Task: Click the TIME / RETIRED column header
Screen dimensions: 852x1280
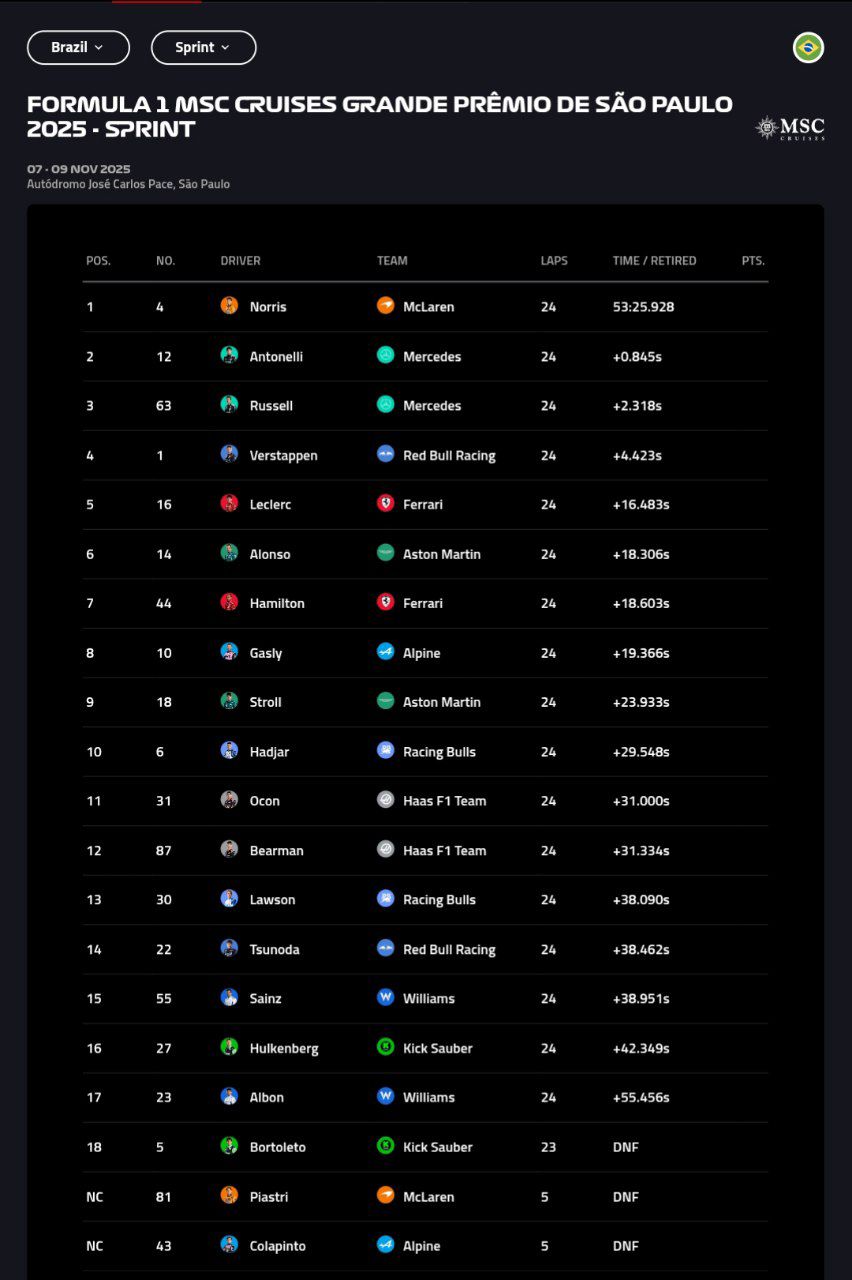Action: (654, 261)
